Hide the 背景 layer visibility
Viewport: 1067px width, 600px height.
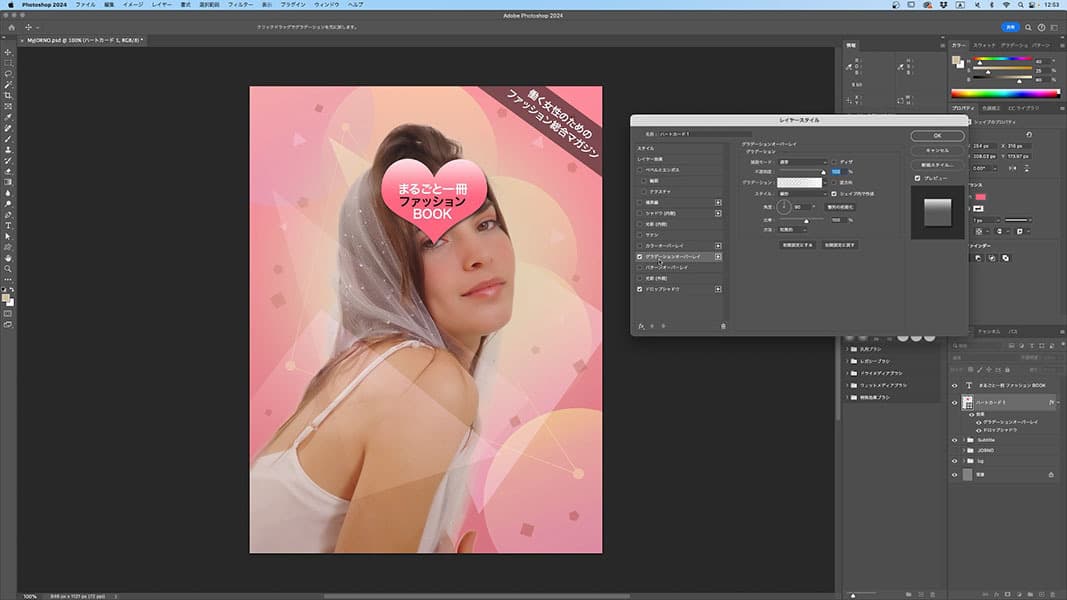954,475
